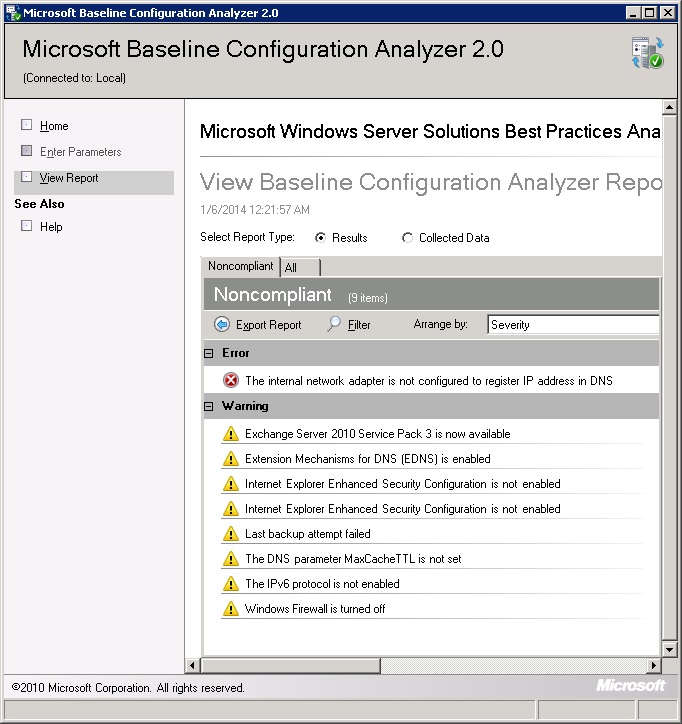This screenshot has width=682, height=724.
Task: Click the Filter magnifying glass icon
Action: pyautogui.click(x=334, y=324)
